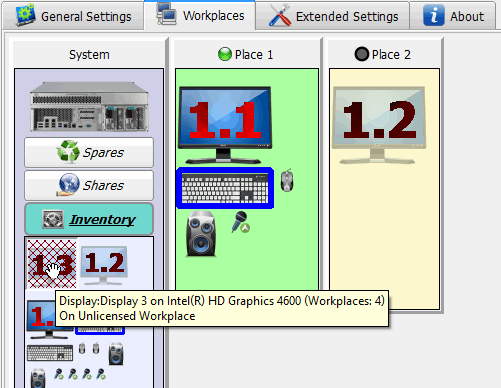Image resolution: width=501 pixels, height=388 pixels.
Task: Click the server rack system image
Action: 89,107
